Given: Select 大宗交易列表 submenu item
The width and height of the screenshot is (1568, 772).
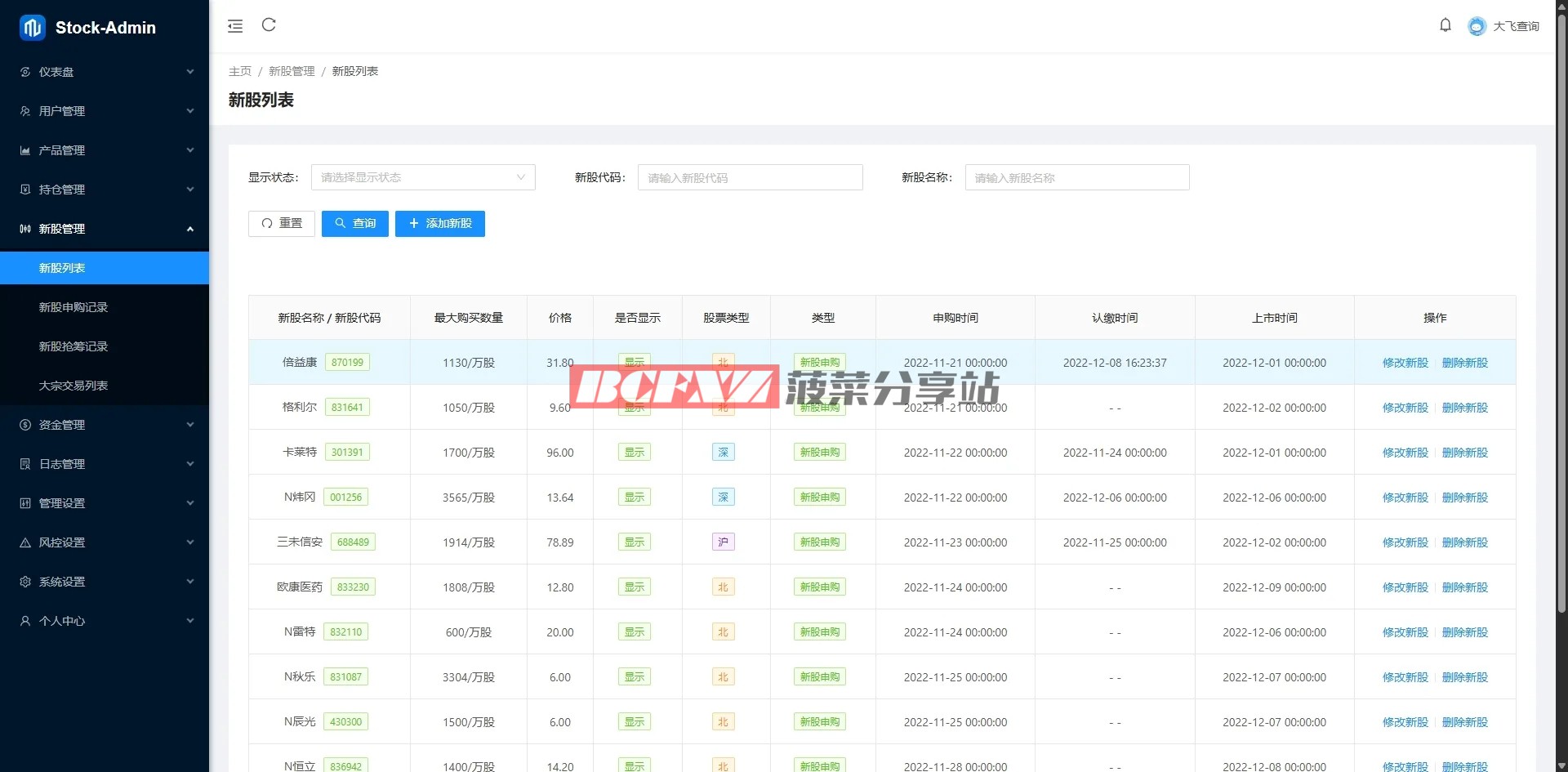Looking at the screenshot, I should pos(73,386).
